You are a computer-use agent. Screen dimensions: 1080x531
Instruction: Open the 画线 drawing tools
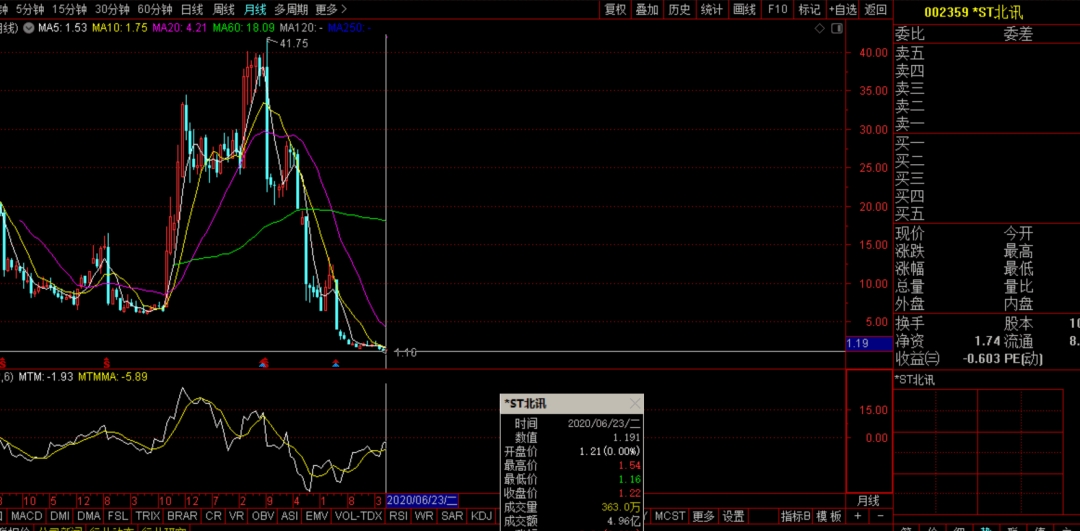tap(744, 9)
